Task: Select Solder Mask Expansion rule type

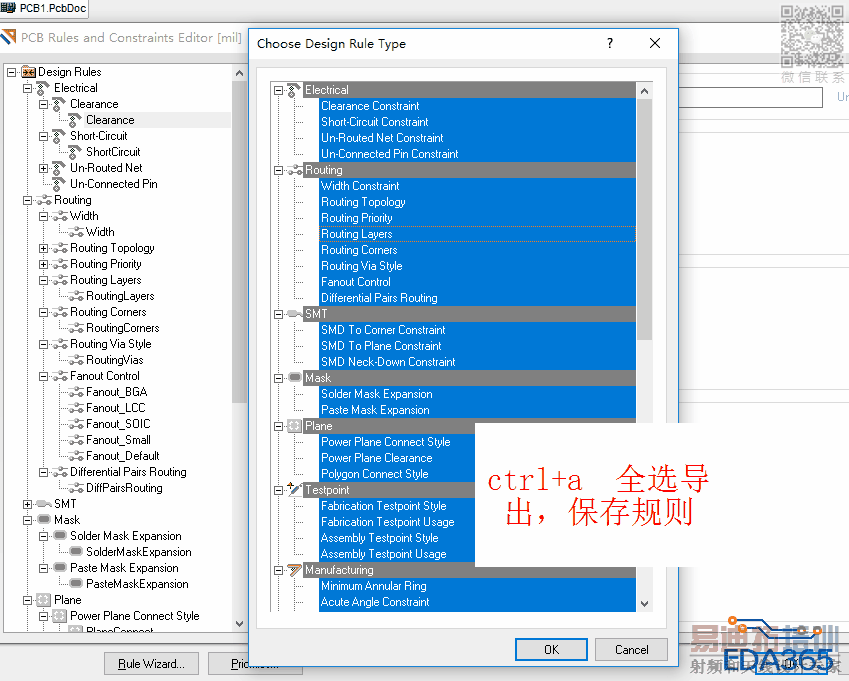Action: pyautogui.click(x=477, y=394)
